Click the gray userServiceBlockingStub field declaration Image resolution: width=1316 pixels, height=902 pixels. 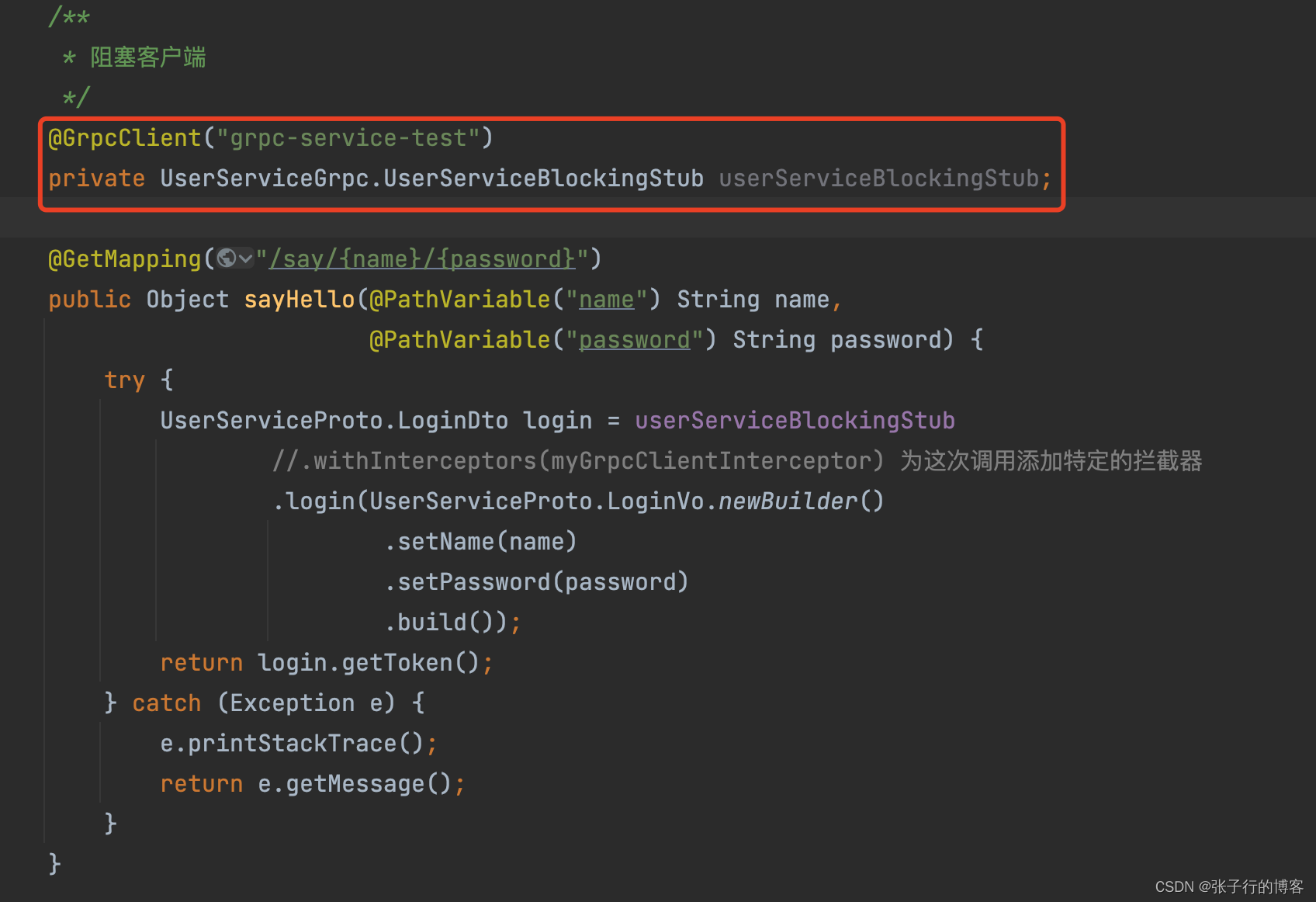pos(878,179)
